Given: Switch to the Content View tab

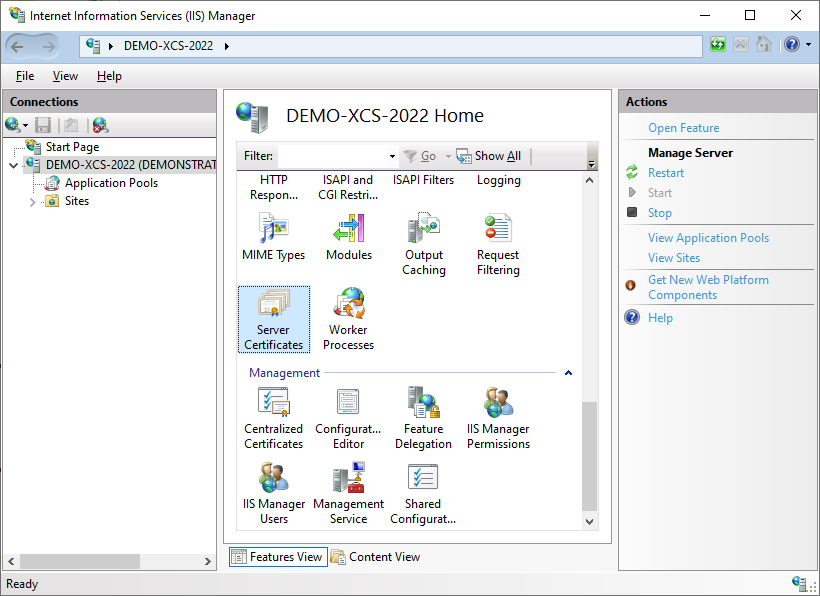Looking at the screenshot, I should (376, 557).
